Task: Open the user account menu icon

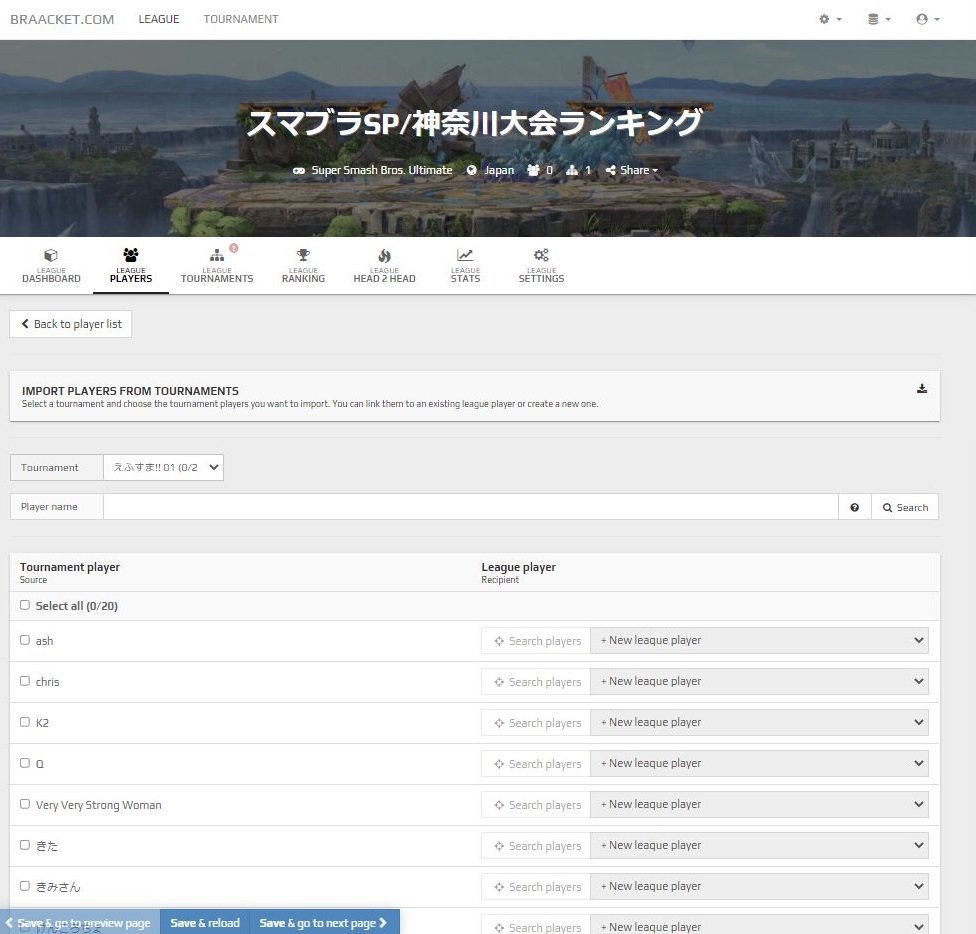Action: (x=927, y=19)
